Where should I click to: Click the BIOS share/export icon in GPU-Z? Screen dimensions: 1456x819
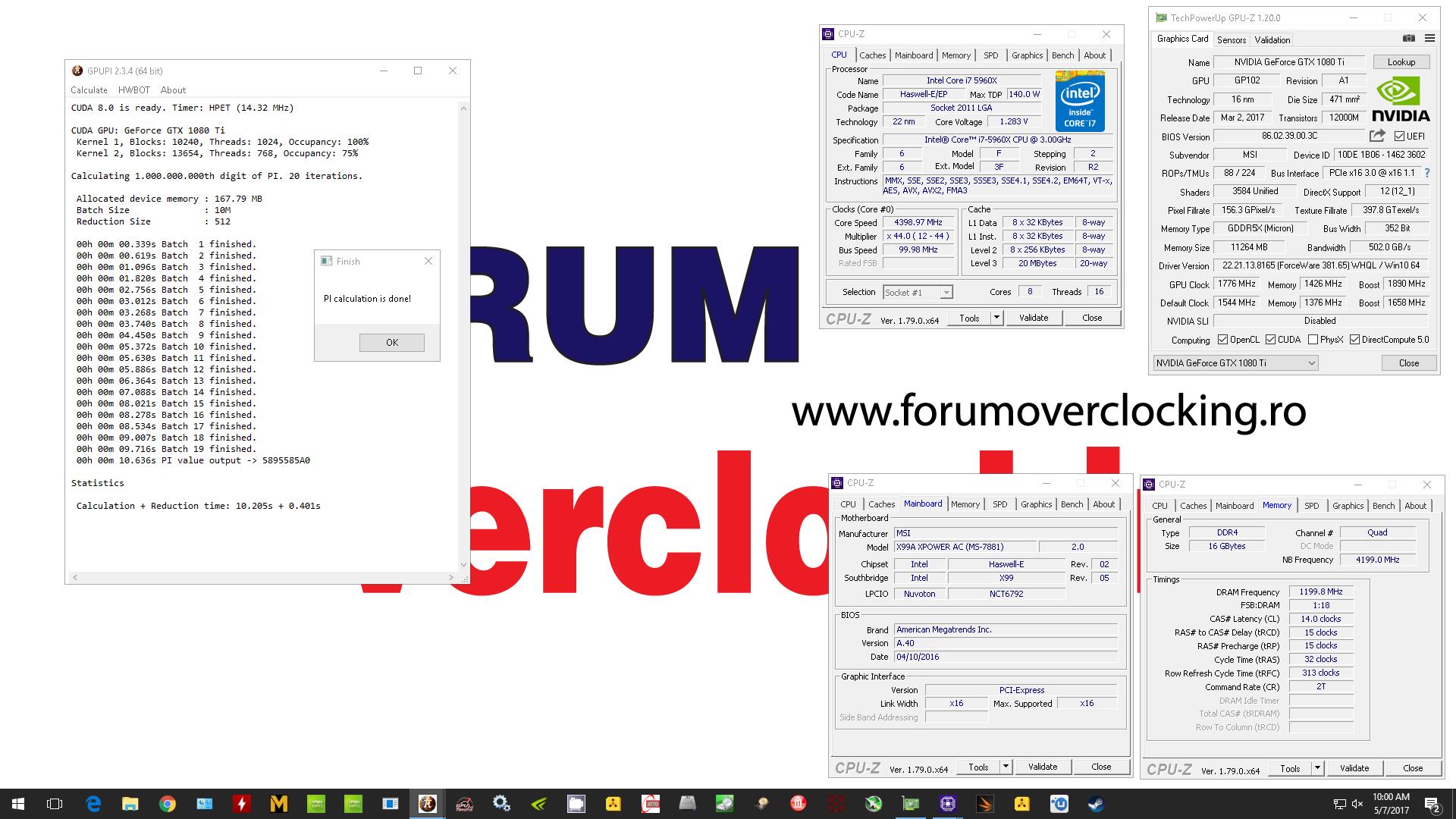tap(1377, 136)
